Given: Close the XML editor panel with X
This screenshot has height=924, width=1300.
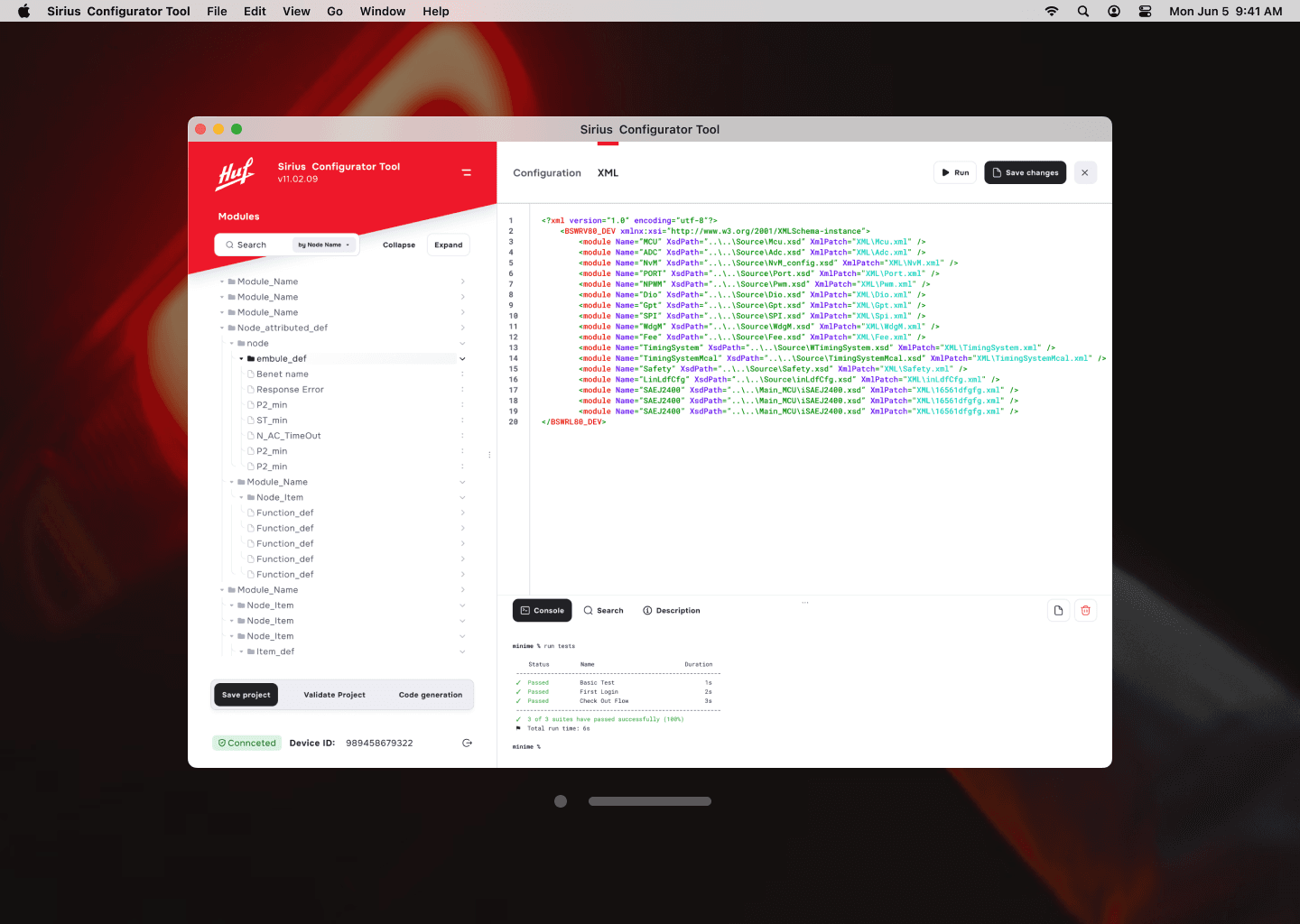Looking at the screenshot, I should [1085, 172].
